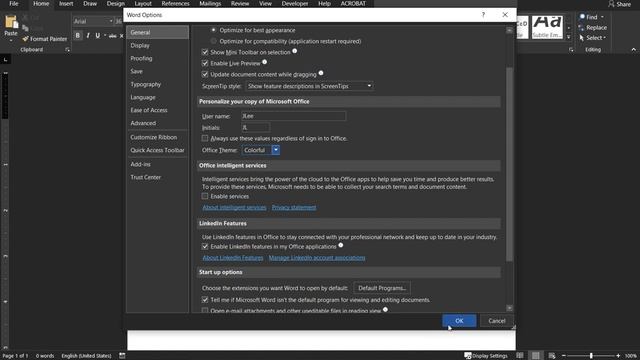This screenshot has width=640, height=360.
Task: Select the Advanced options category
Action: point(157,123)
